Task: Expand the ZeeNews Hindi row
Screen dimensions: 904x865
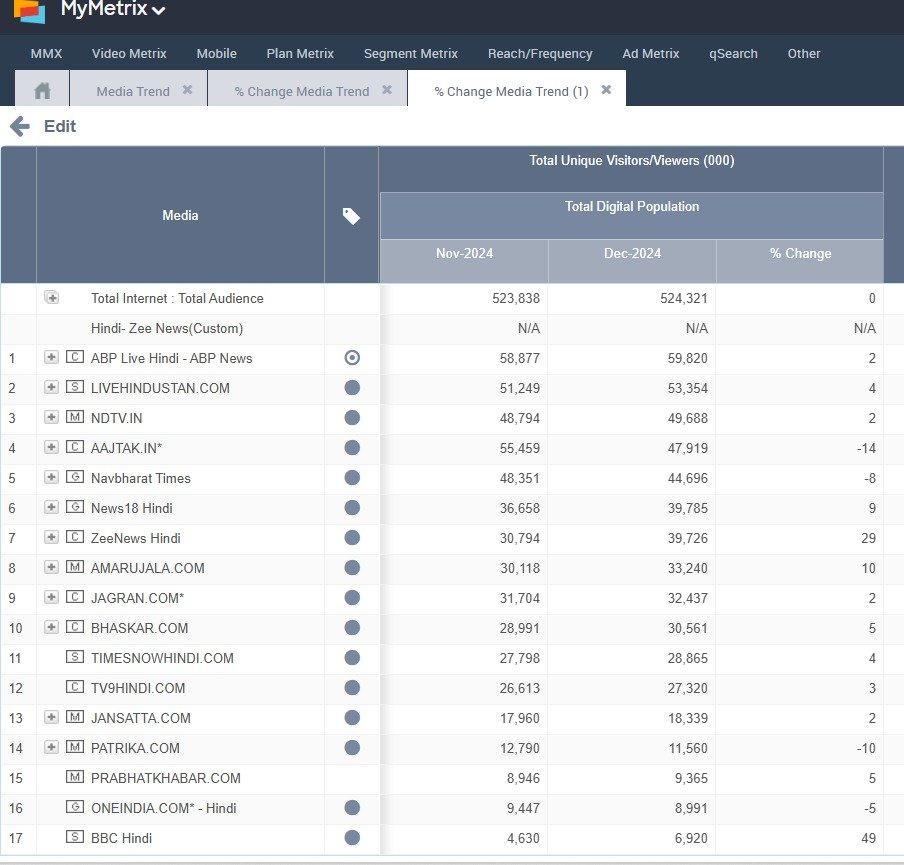Action: (51, 537)
